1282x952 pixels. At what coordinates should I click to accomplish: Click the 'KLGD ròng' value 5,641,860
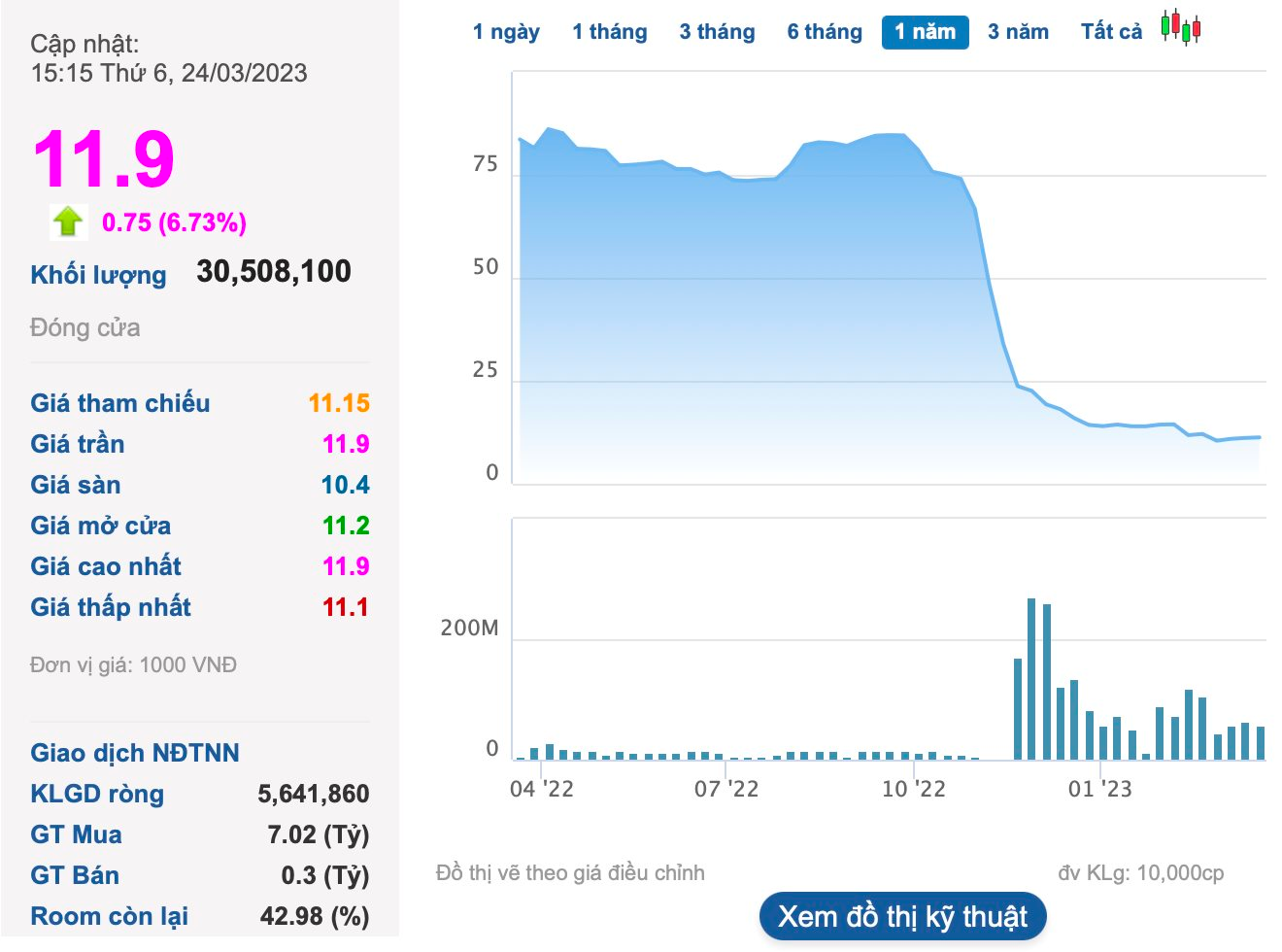click(x=314, y=794)
